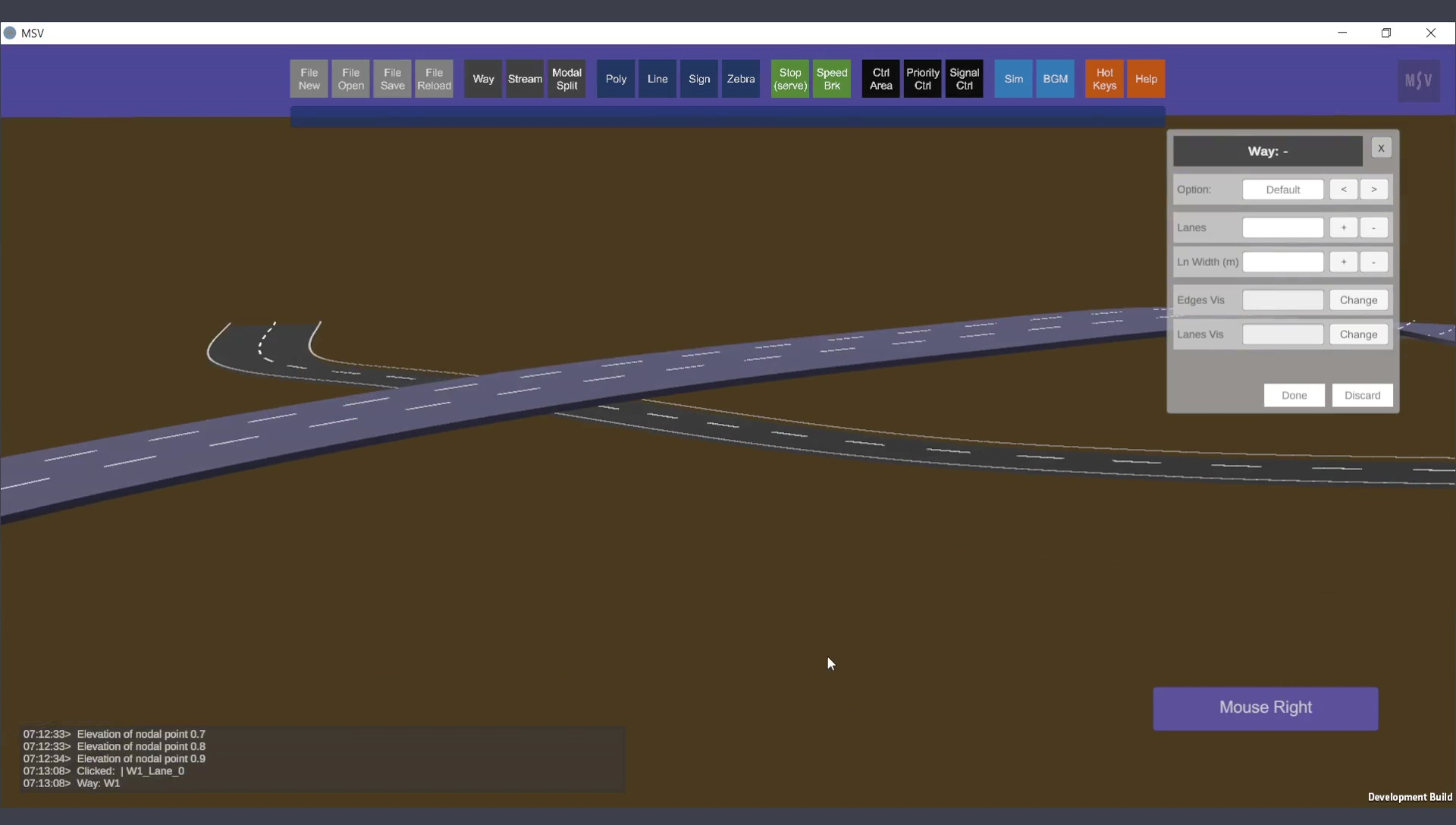The height and width of the screenshot is (825, 1456).
Task: Open the Signal Ctrl tool
Action: point(964,79)
